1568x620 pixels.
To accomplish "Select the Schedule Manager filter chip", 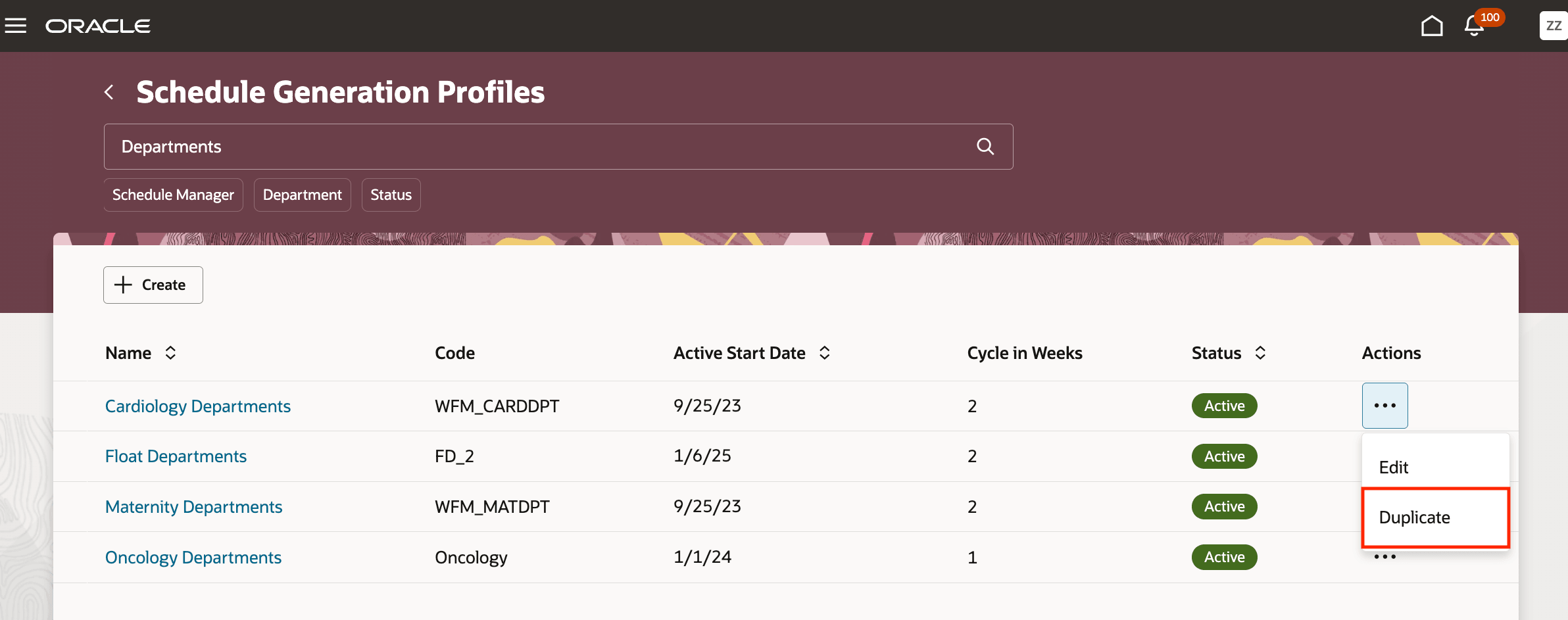I will [173, 195].
